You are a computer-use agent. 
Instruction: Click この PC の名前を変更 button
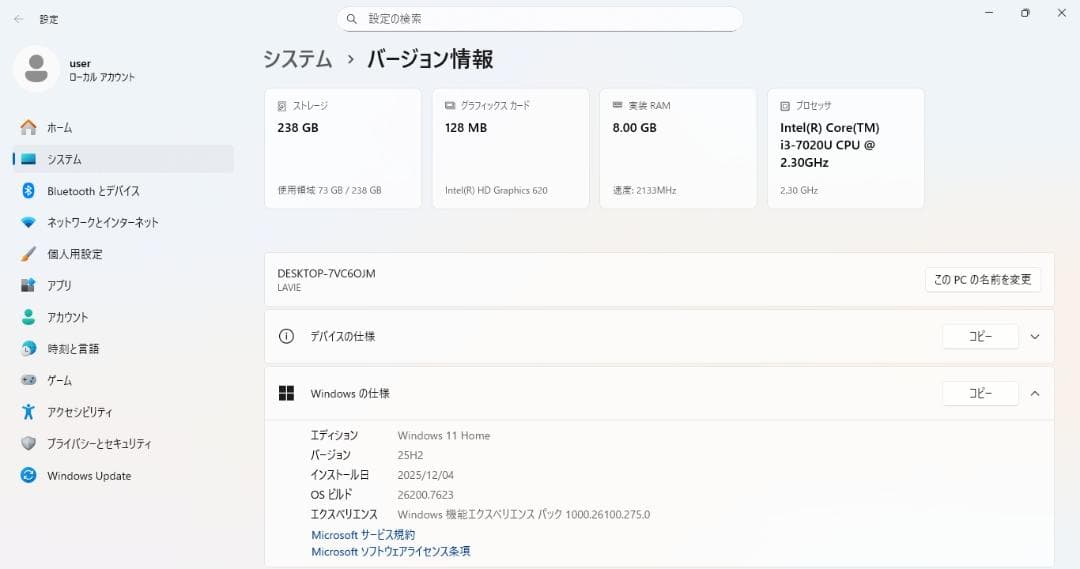tap(983, 280)
